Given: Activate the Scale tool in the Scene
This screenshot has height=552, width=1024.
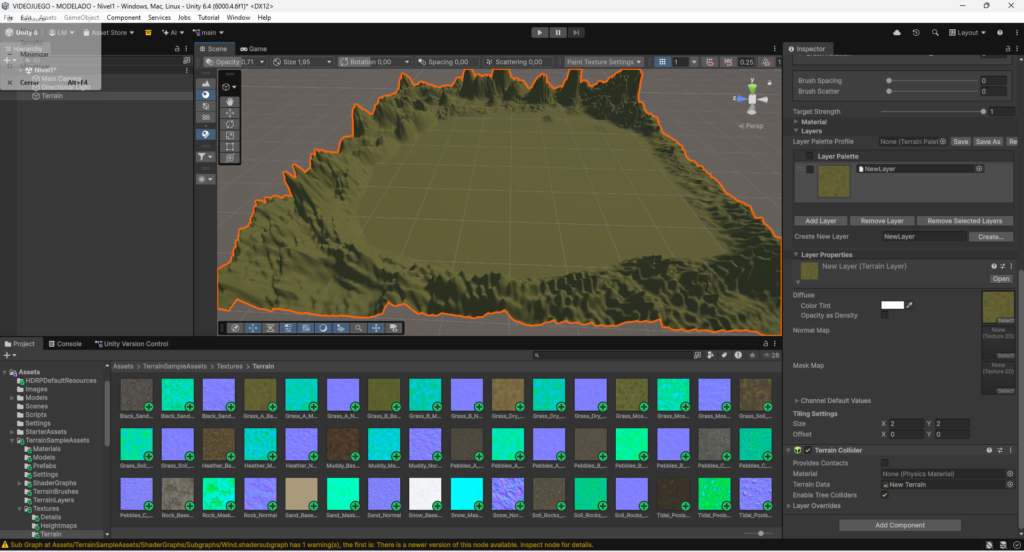Looking at the screenshot, I should coord(230,135).
